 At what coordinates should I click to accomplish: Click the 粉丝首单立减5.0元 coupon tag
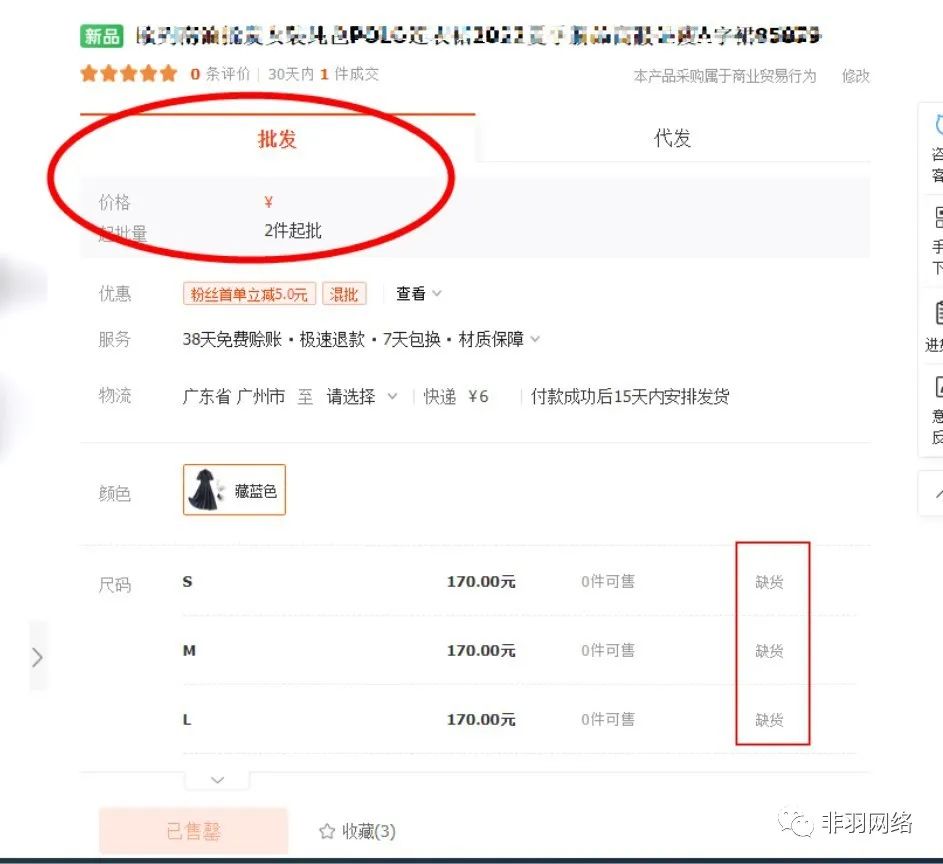[249, 294]
